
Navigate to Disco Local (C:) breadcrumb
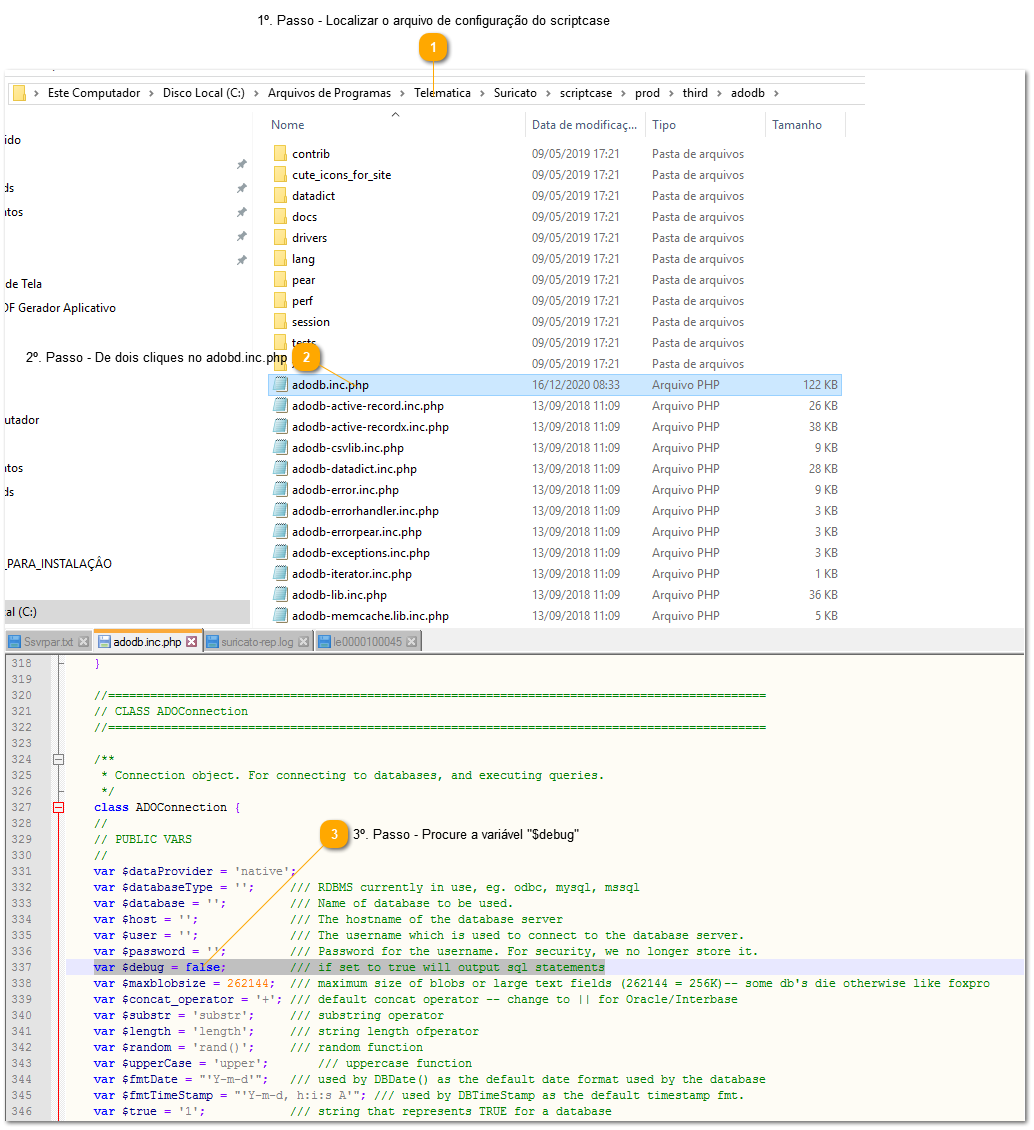pyautogui.click(x=203, y=93)
